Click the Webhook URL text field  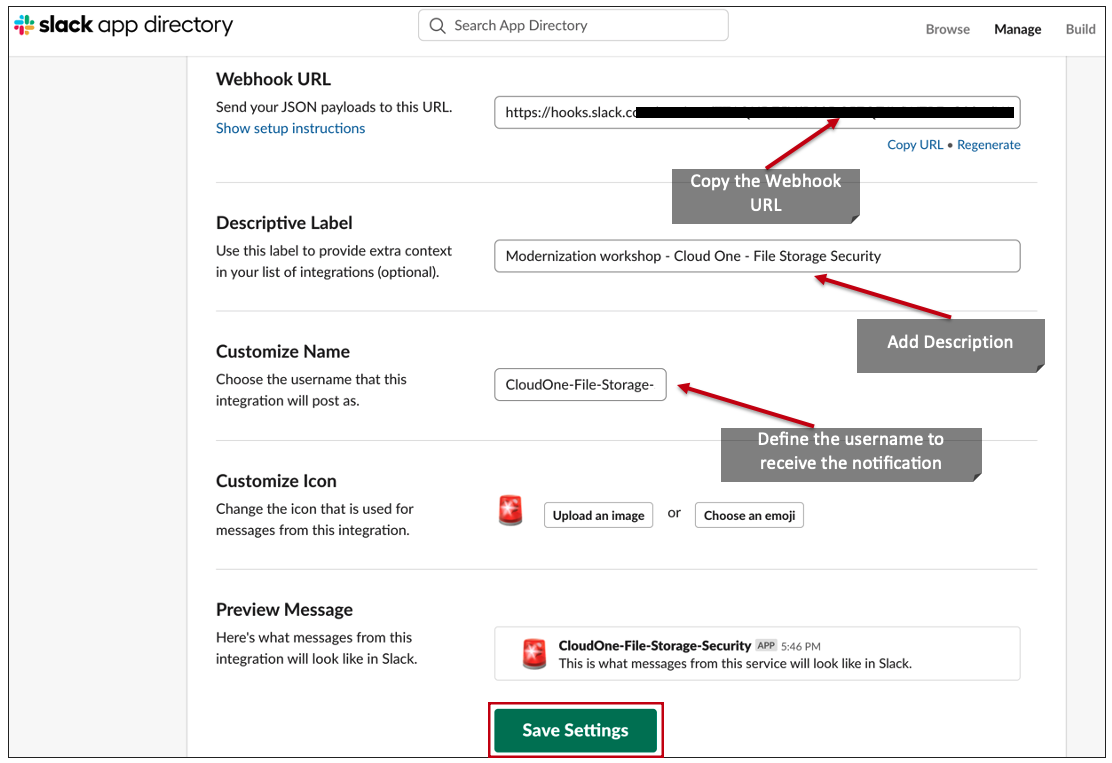pyautogui.click(x=757, y=113)
